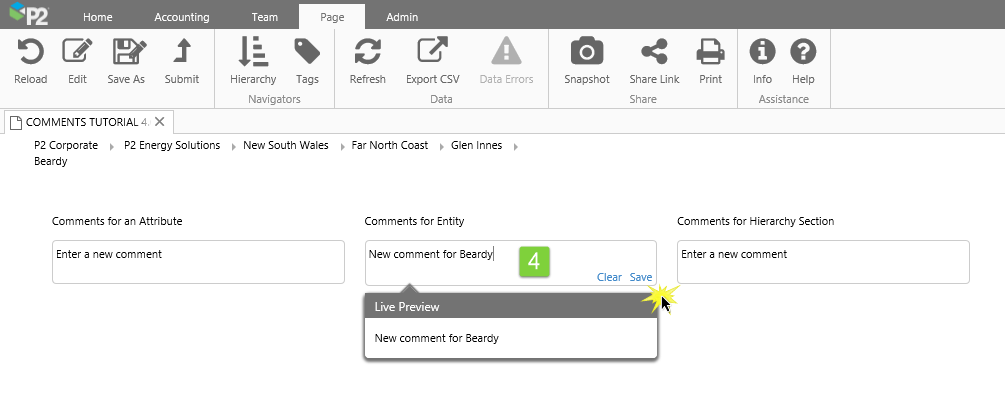Open the Admin ribbon tab
1005x406 pixels.
click(x=402, y=17)
